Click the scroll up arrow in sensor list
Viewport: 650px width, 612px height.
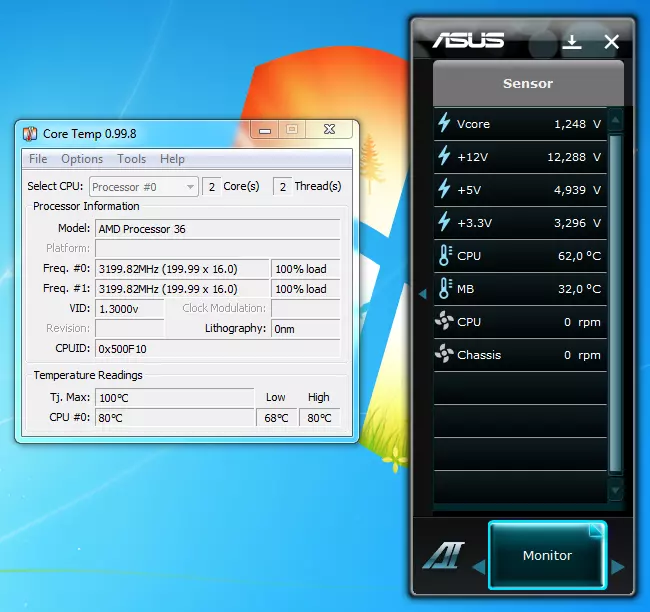tap(616, 121)
